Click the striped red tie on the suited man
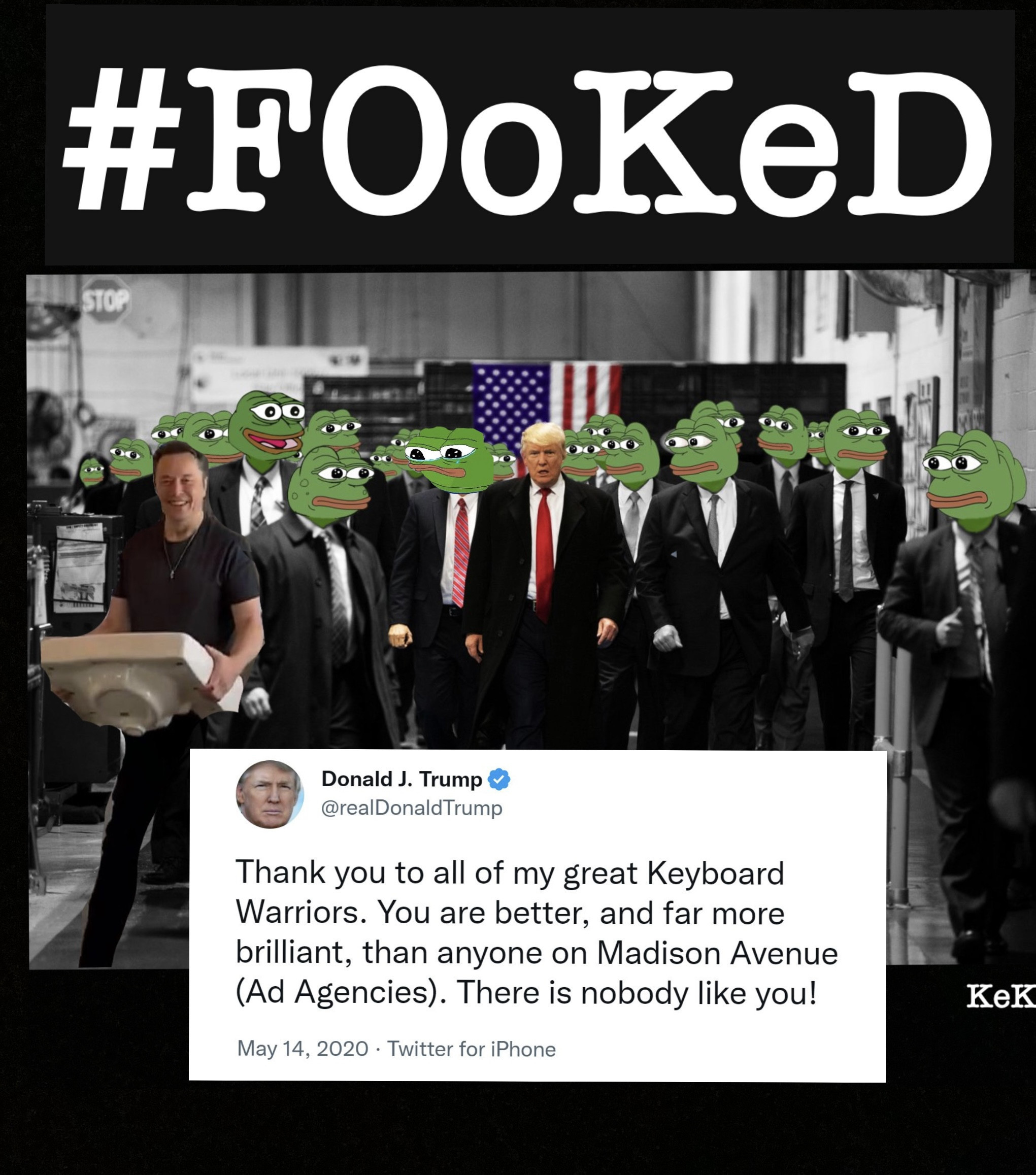The width and height of the screenshot is (1036, 1175). pos(460,552)
